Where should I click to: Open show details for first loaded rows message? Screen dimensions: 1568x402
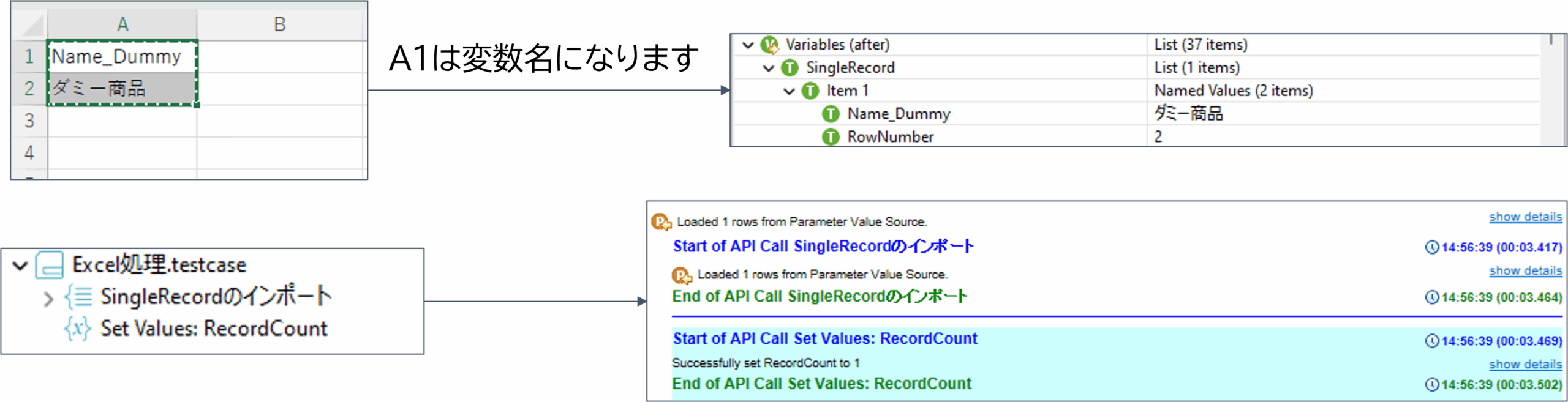(1525, 217)
